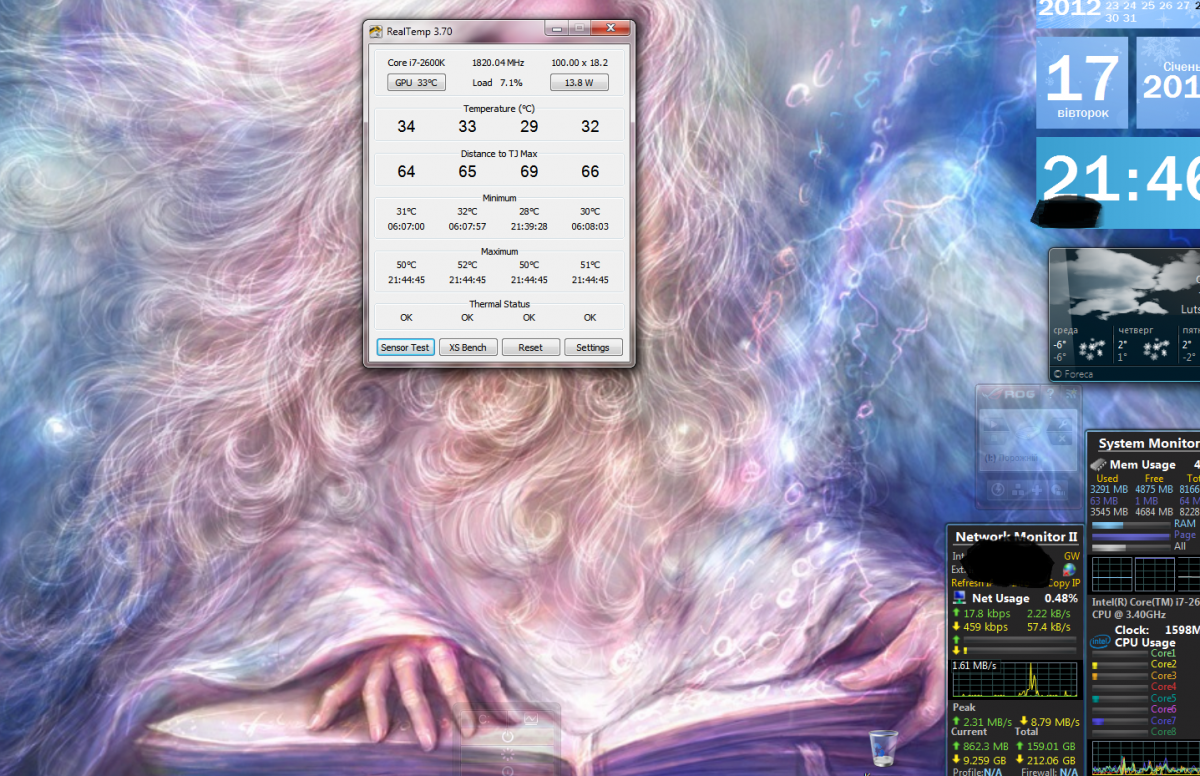Image resolution: width=1200 pixels, height=776 pixels.
Task: Click the RealTemp title bar app icon
Action: (375, 31)
